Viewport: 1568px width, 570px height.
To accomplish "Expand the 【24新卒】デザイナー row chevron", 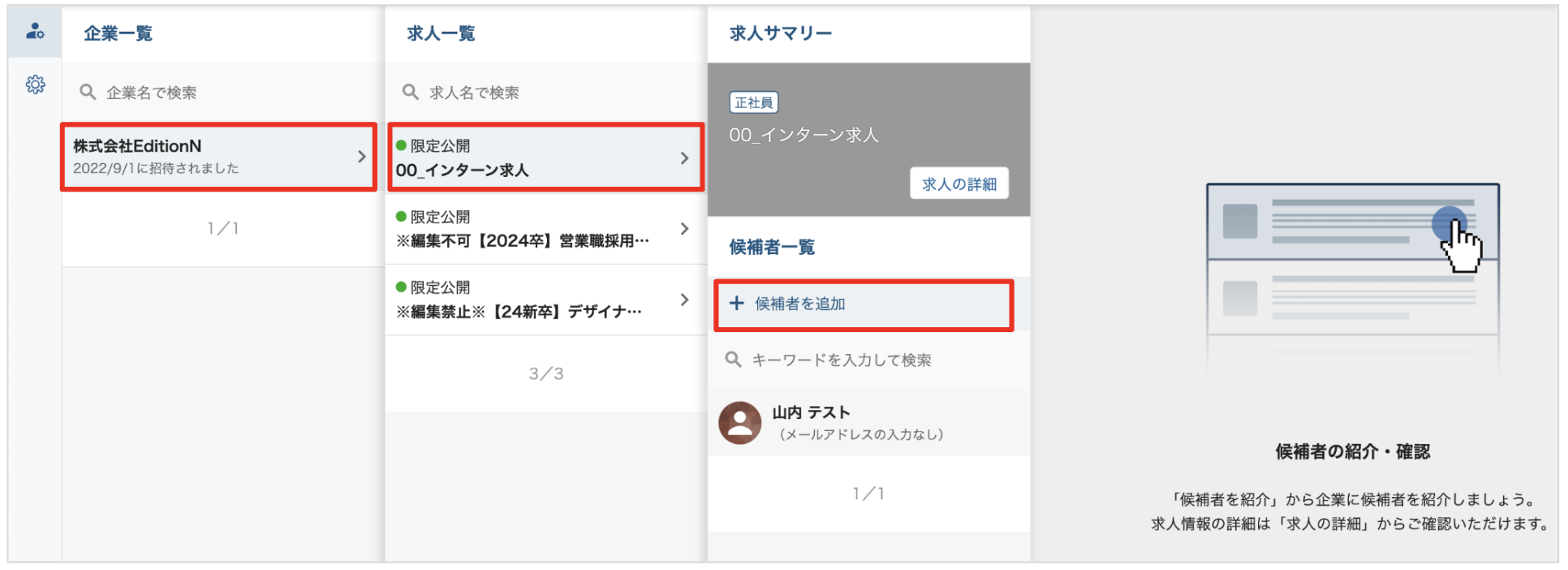I will (684, 300).
